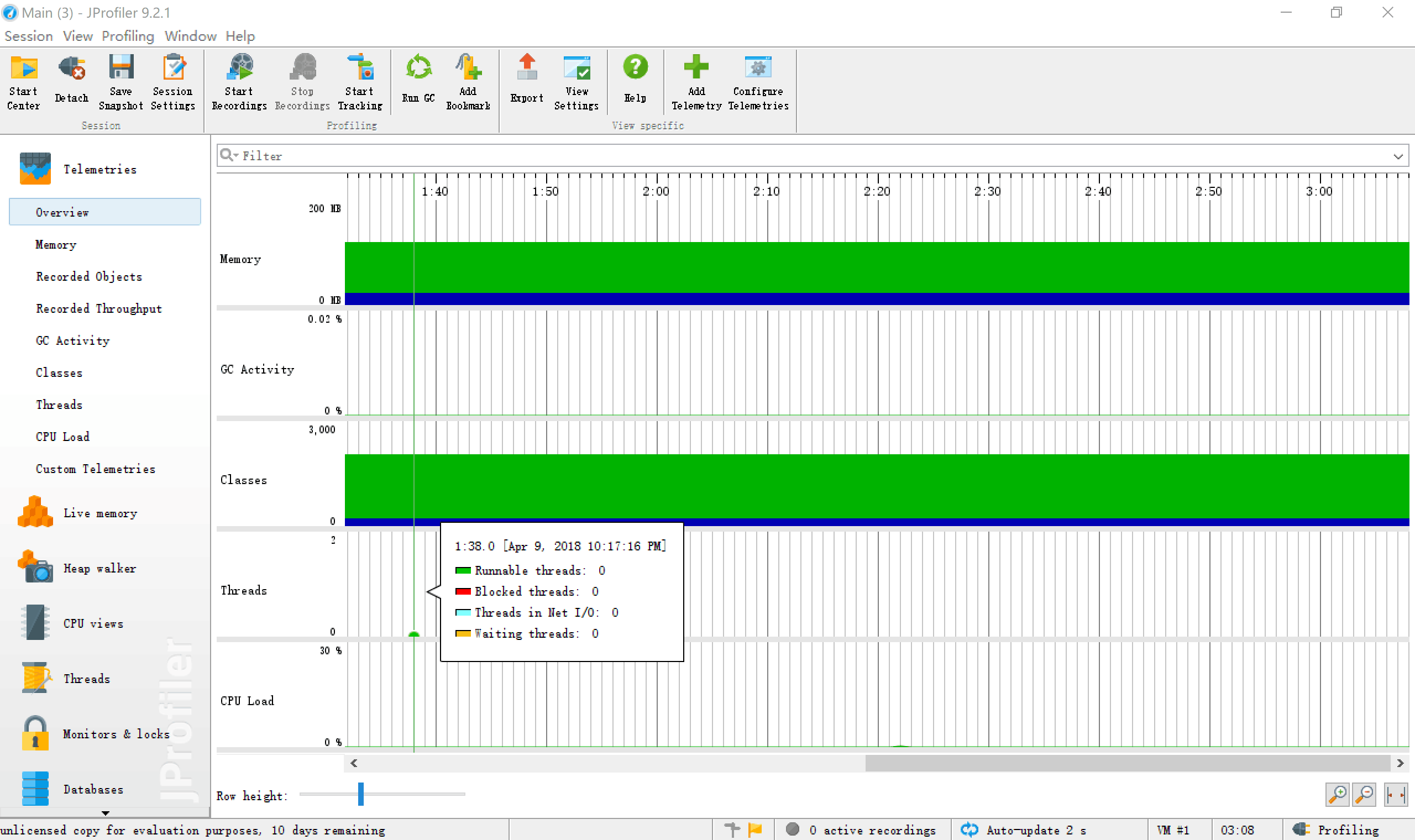Open the Window menu
The width and height of the screenshot is (1415, 840).
pos(190,36)
